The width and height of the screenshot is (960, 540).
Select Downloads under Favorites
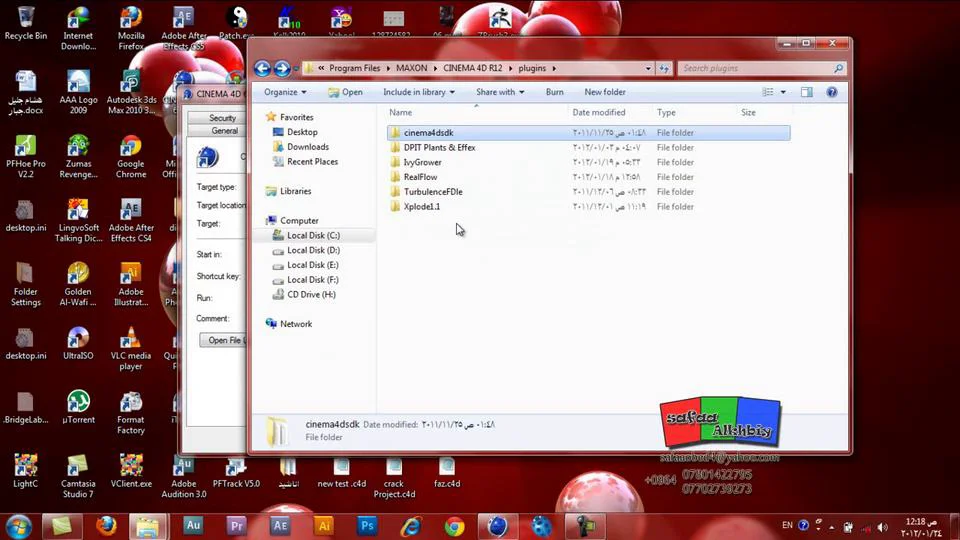301,147
